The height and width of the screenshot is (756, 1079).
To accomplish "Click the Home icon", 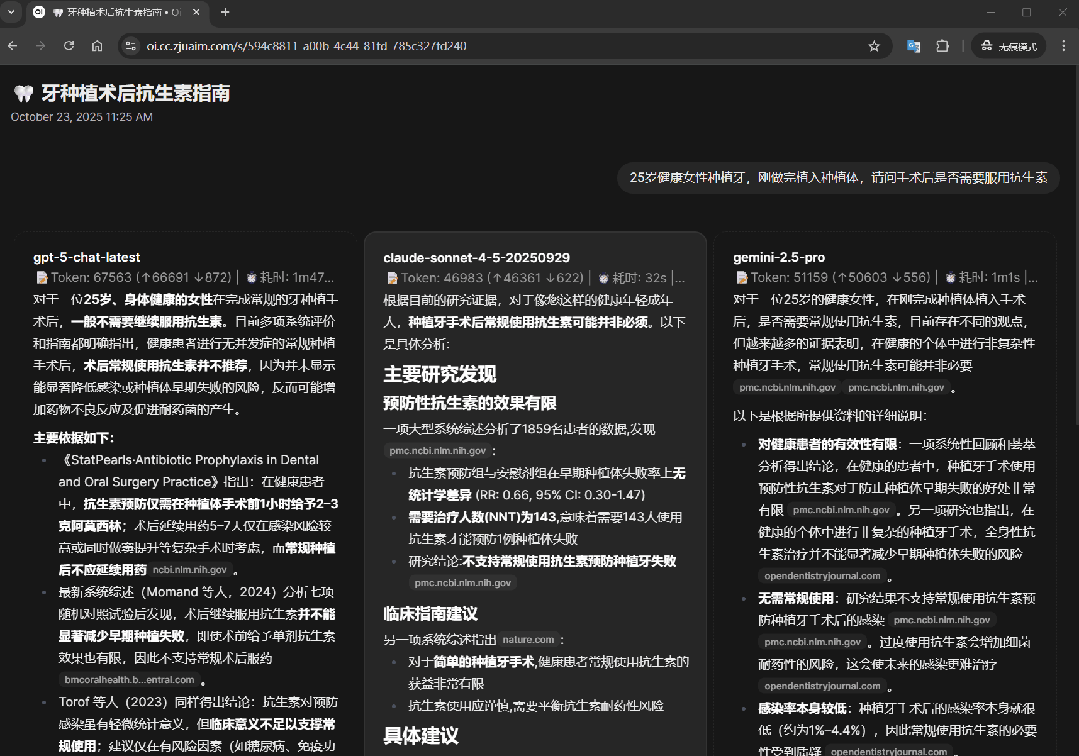I will point(96,45).
